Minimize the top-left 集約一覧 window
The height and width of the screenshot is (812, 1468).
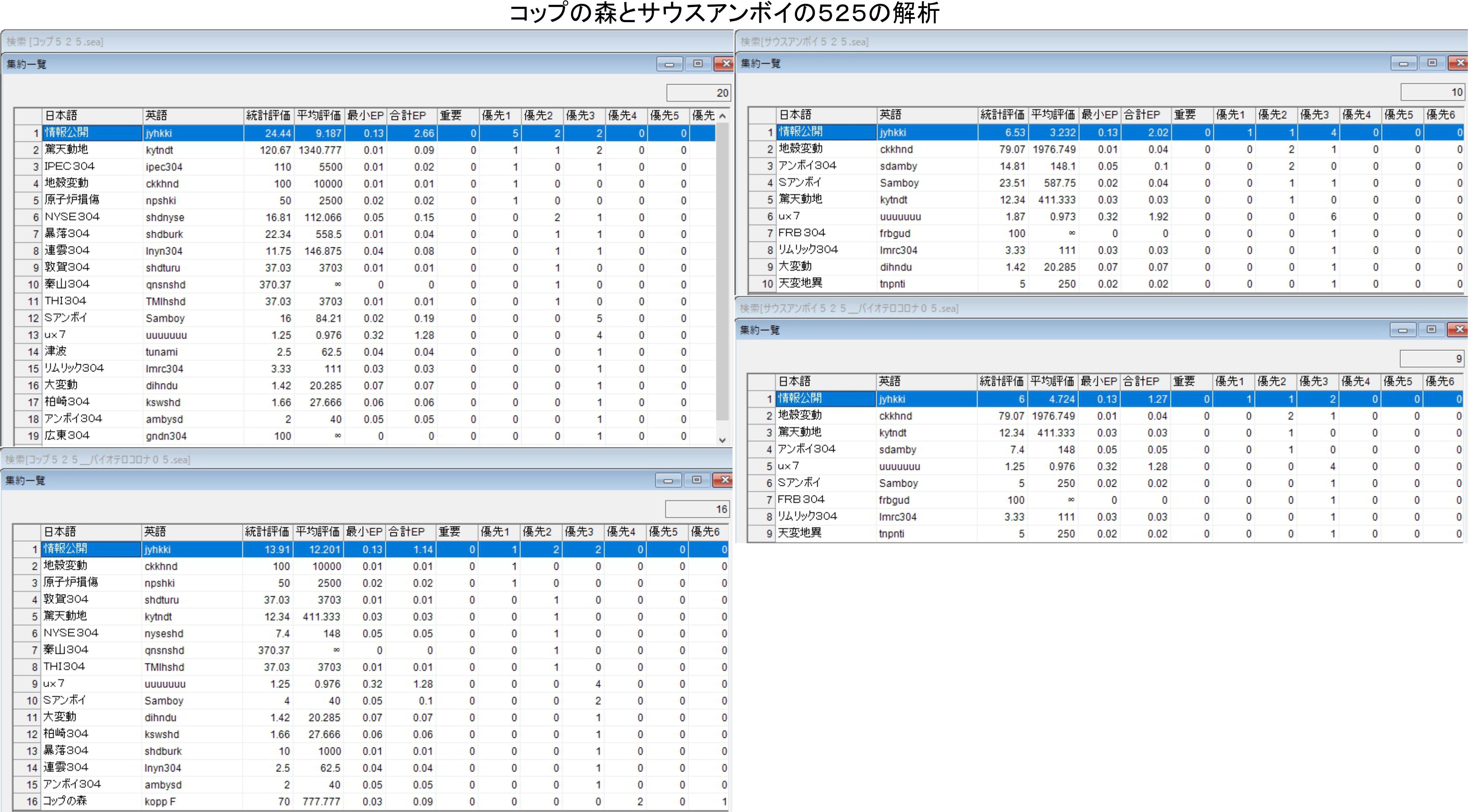tap(669, 64)
